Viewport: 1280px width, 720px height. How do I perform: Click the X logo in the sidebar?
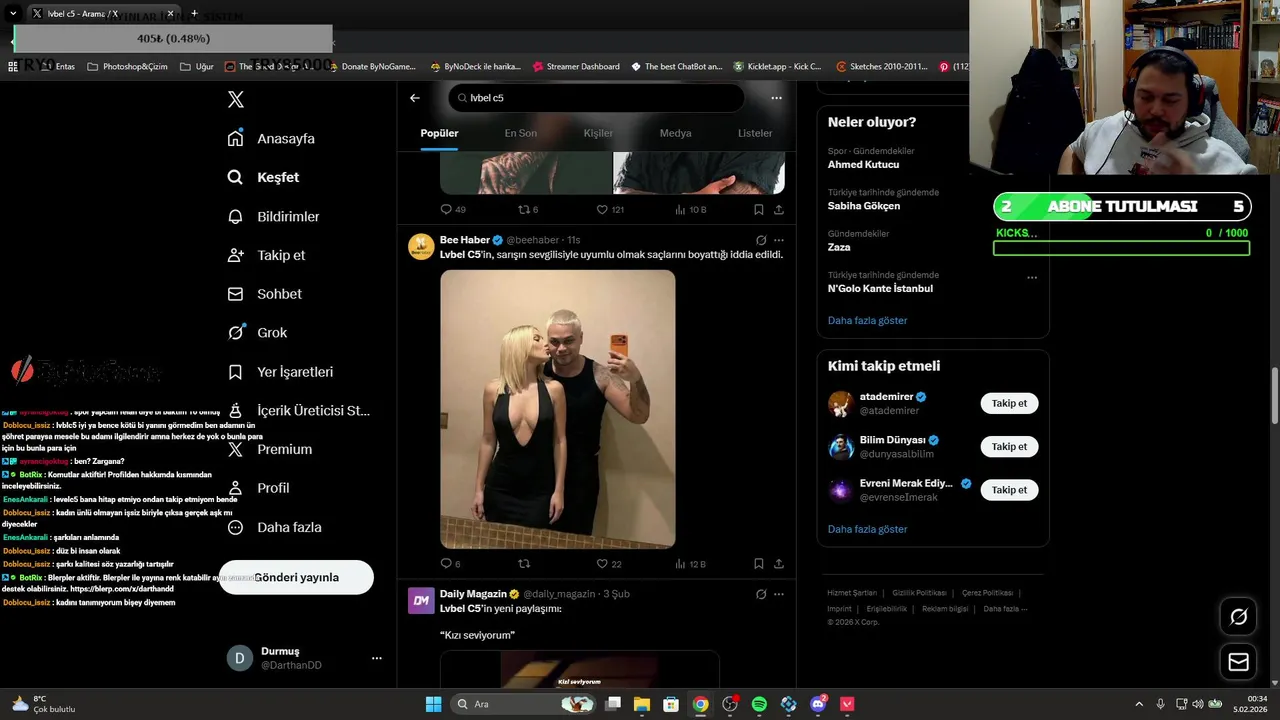[236, 99]
